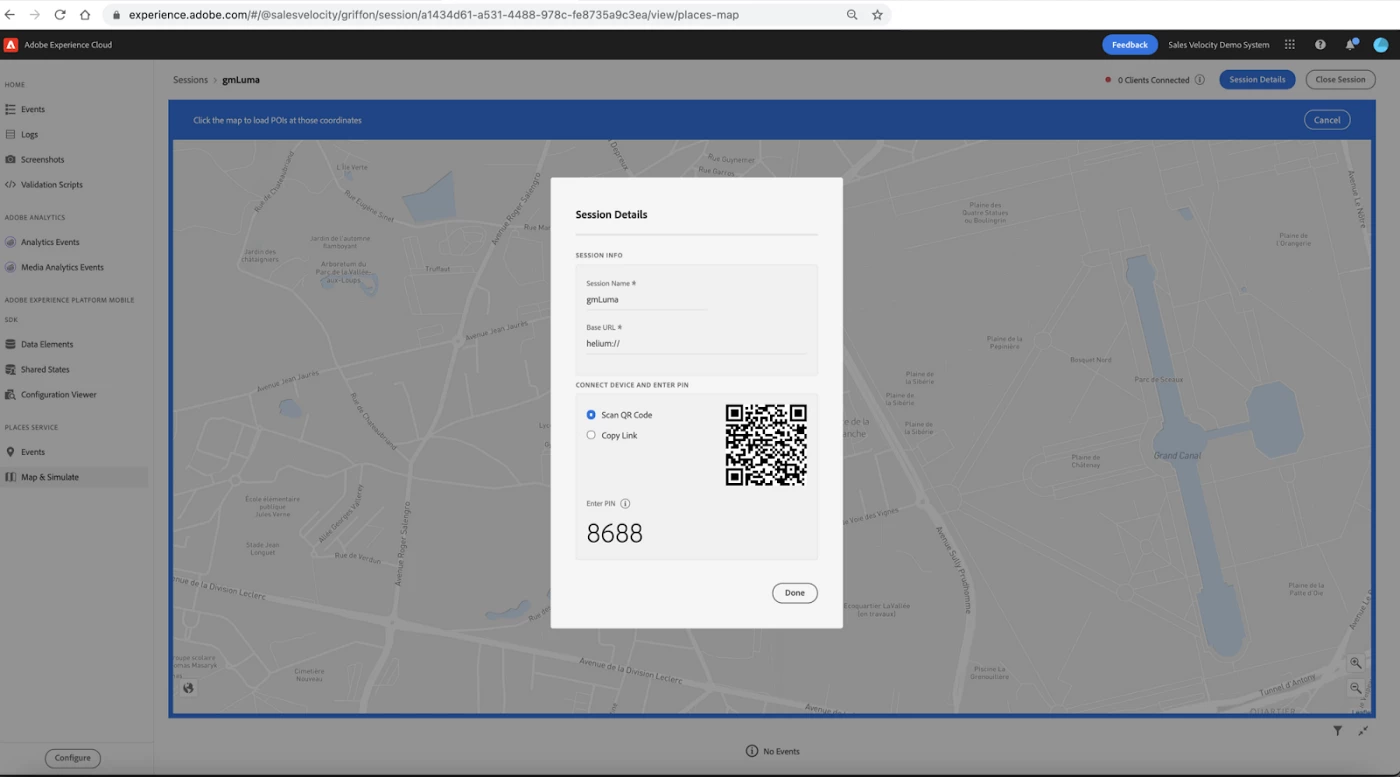Image resolution: width=1400 pixels, height=777 pixels.
Task: Click the Close Session button
Action: pyautogui.click(x=1340, y=80)
